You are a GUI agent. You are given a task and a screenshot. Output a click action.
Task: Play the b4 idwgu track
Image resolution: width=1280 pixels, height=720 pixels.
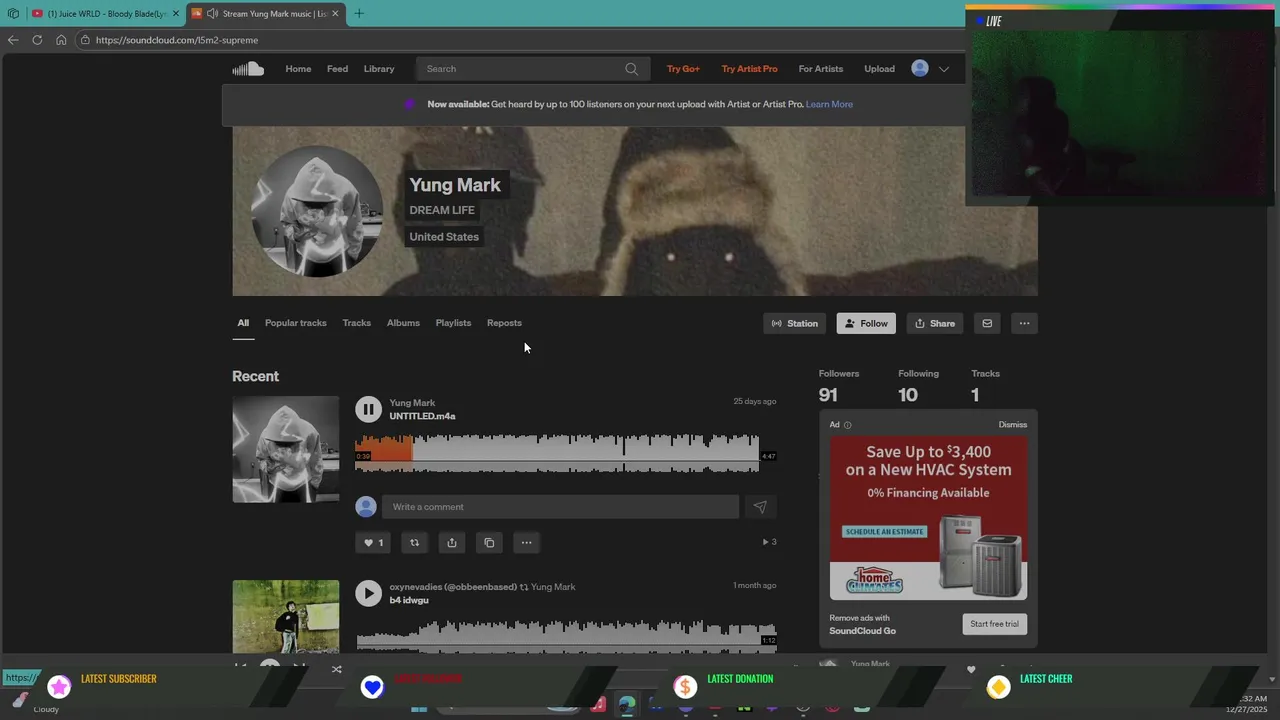point(368,593)
